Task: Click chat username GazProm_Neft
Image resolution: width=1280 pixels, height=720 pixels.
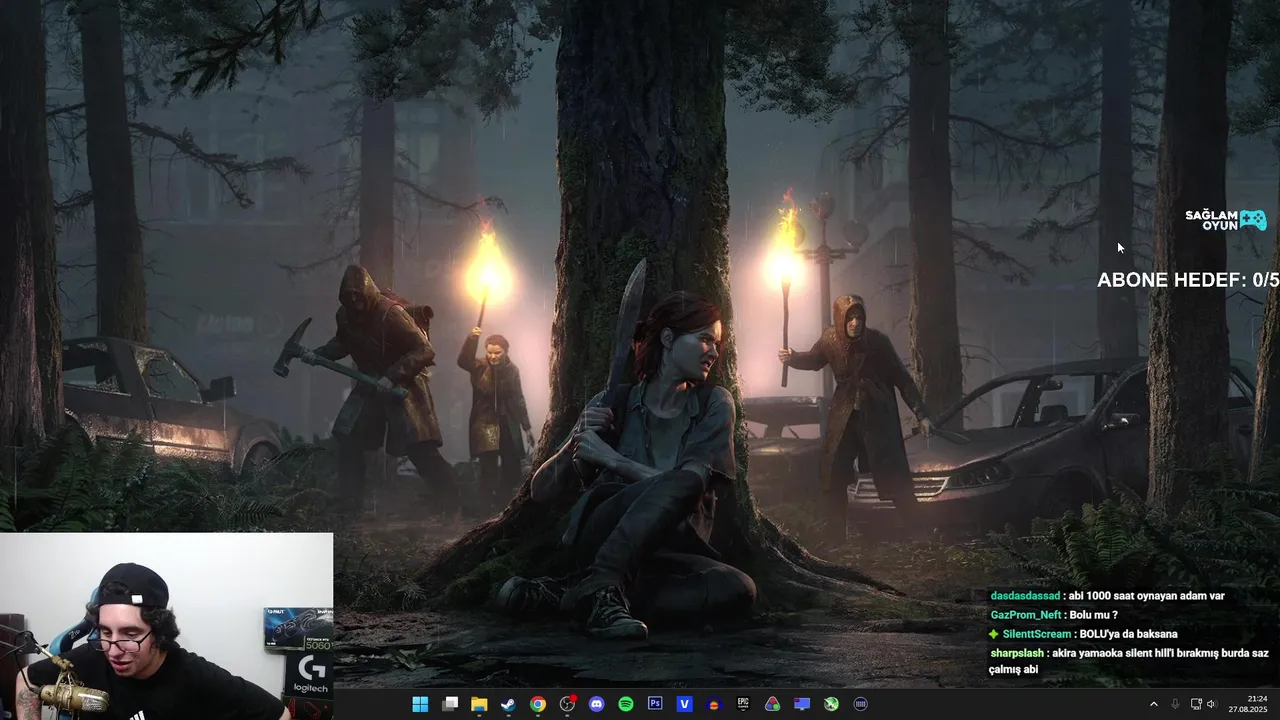Action: pyautogui.click(x=1026, y=615)
